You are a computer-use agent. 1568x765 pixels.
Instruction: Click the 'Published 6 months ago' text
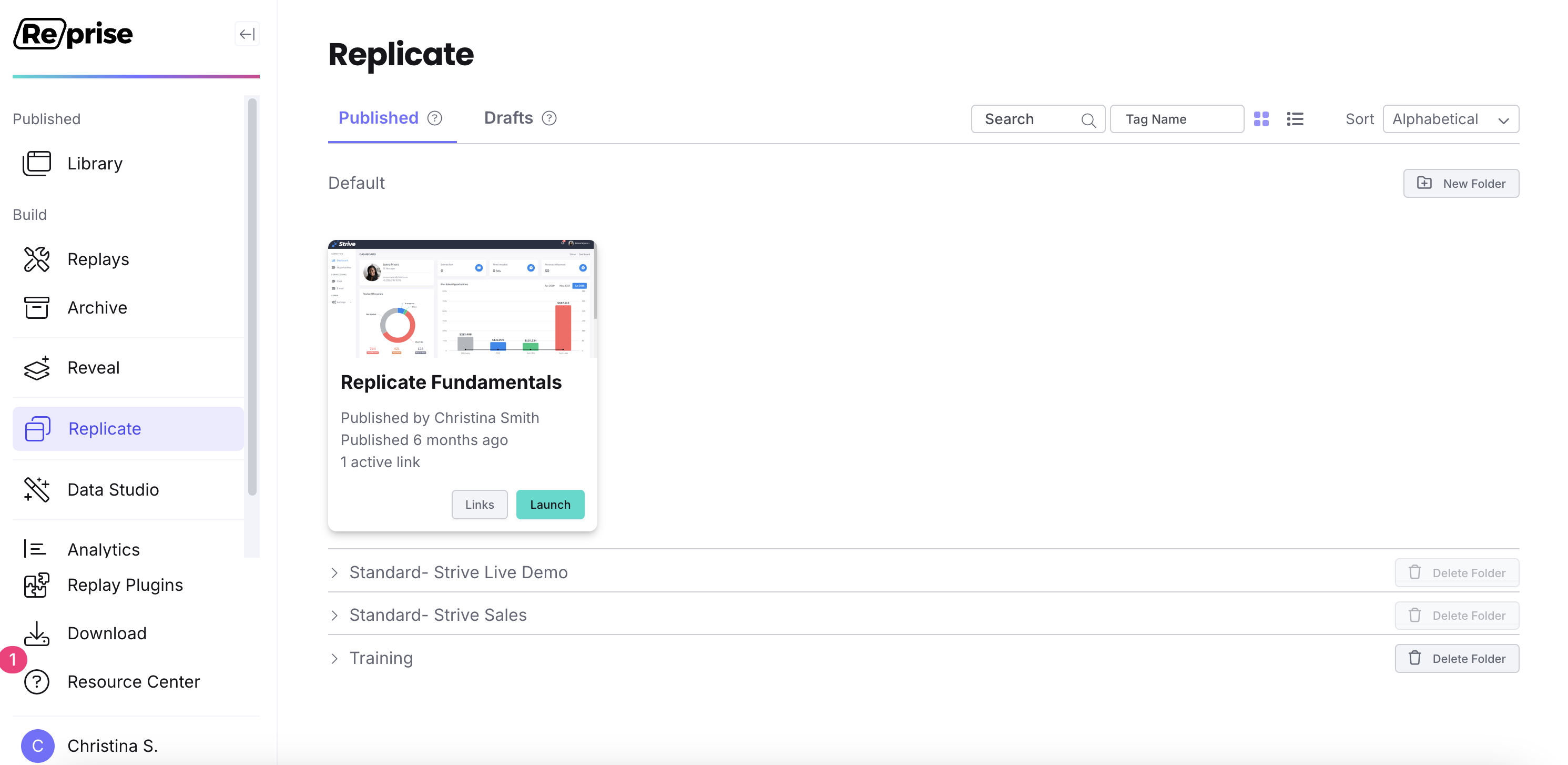pos(424,440)
